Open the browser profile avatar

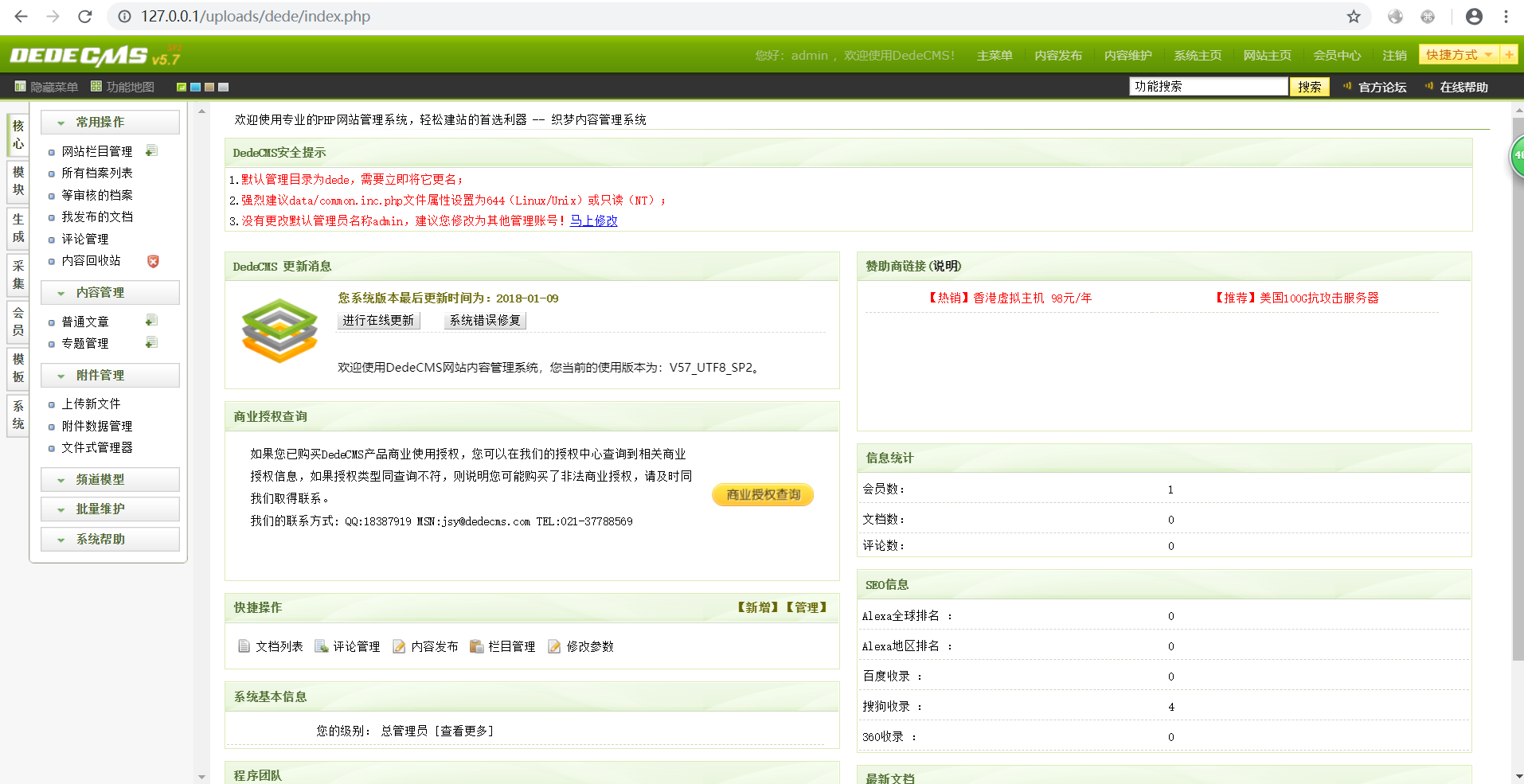point(1474,16)
